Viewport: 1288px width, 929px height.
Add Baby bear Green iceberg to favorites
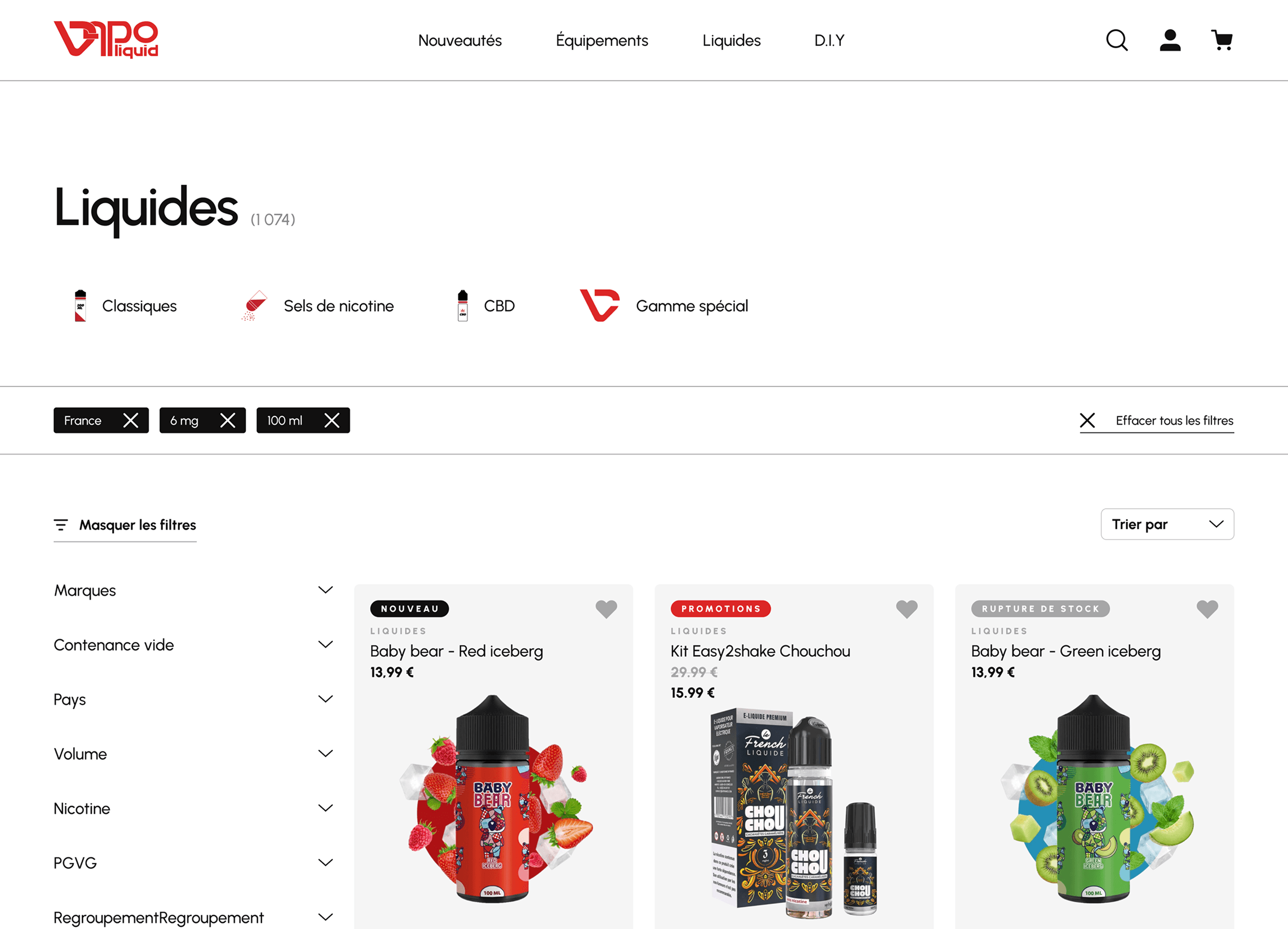(1207, 609)
